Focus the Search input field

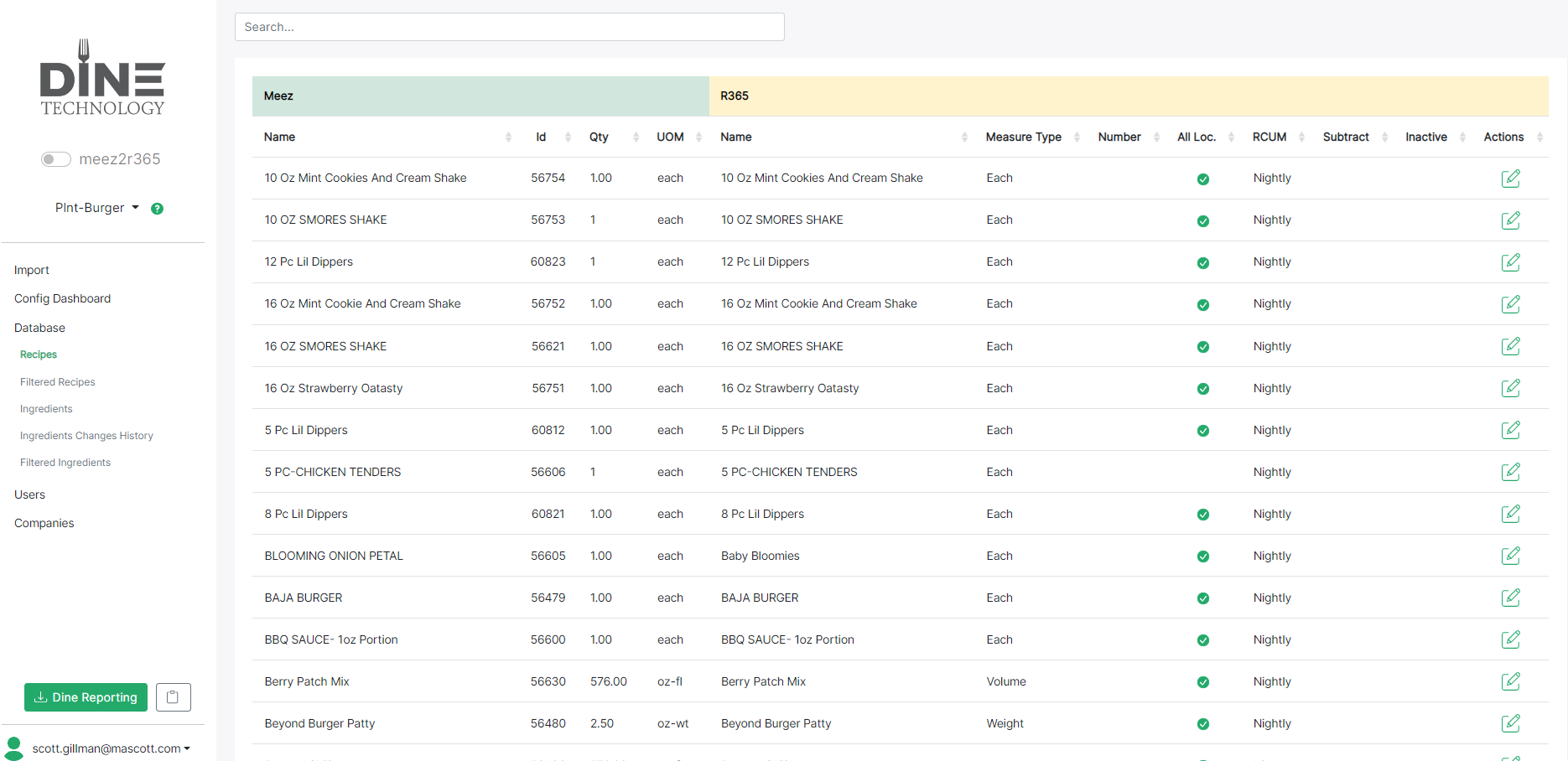(x=510, y=27)
